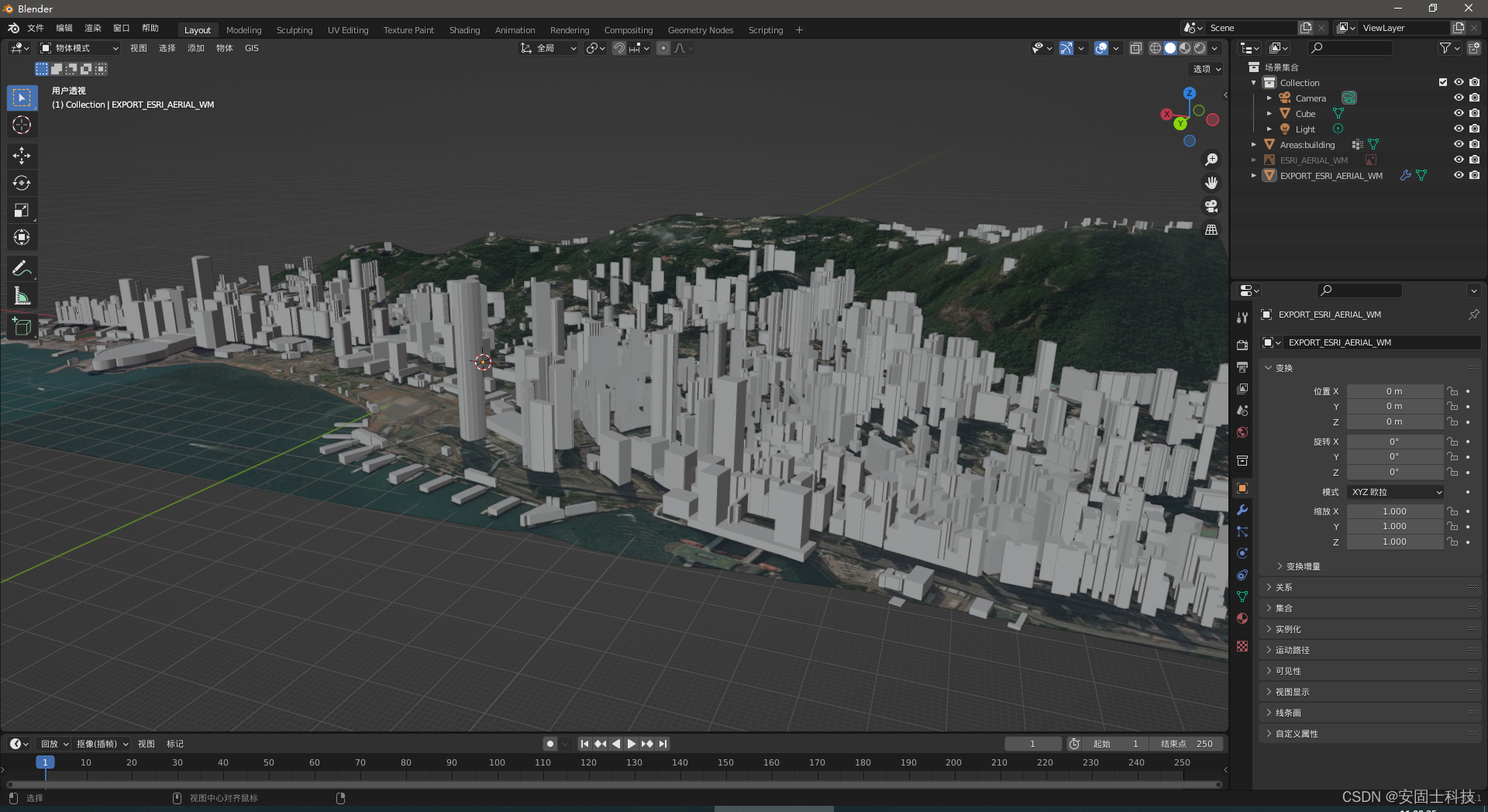Select the Move tool in left toolbar

point(22,156)
